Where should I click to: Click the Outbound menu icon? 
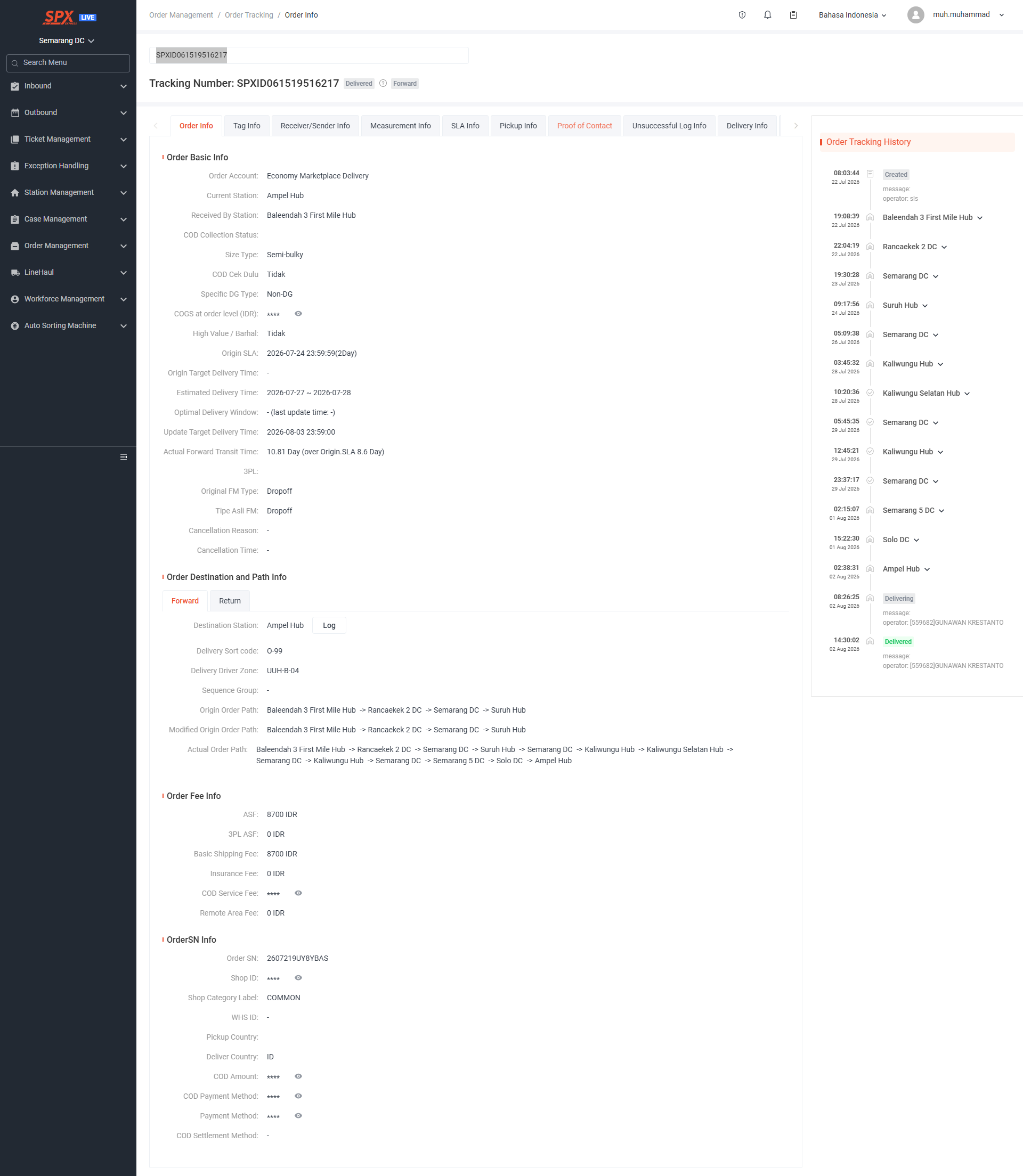point(15,113)
